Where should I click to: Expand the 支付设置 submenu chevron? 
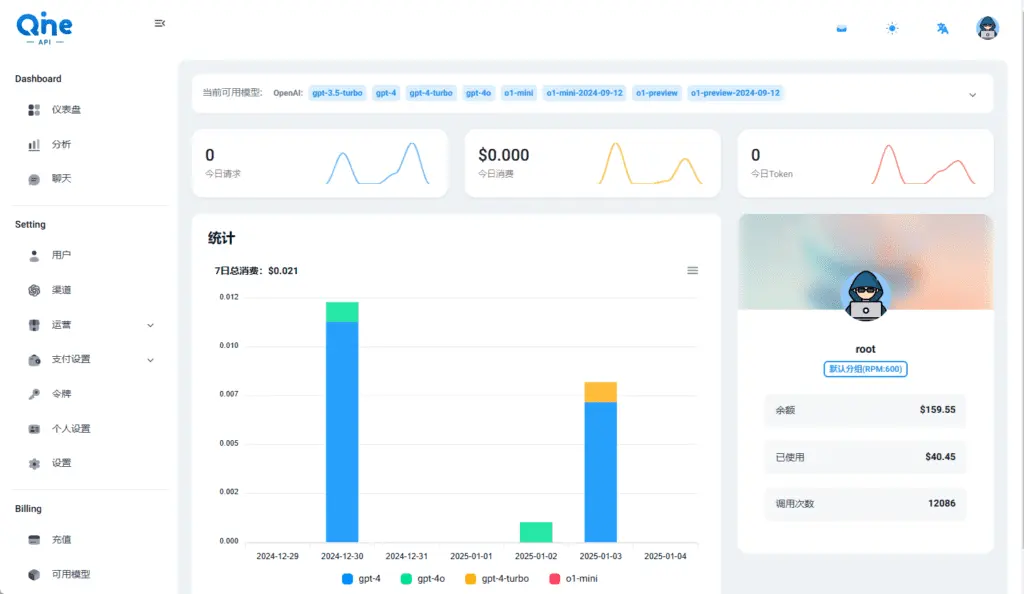click(x=150, y=360)
